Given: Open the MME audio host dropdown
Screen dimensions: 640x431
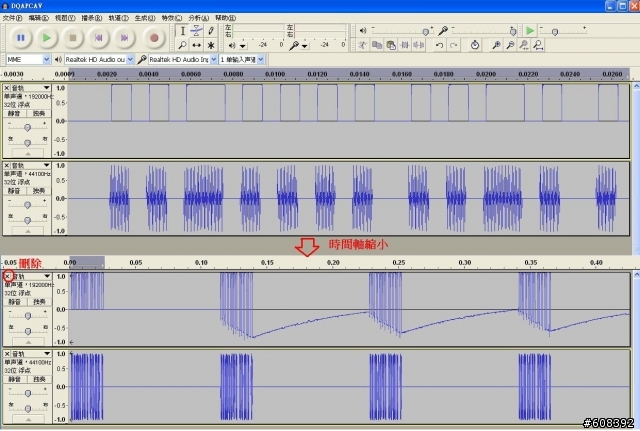Looking at the screenshot, I should pos(28,60).
